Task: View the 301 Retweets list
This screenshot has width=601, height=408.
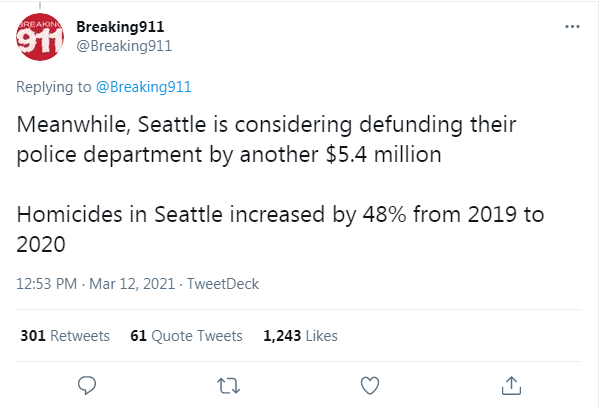Action: point(65,336)
